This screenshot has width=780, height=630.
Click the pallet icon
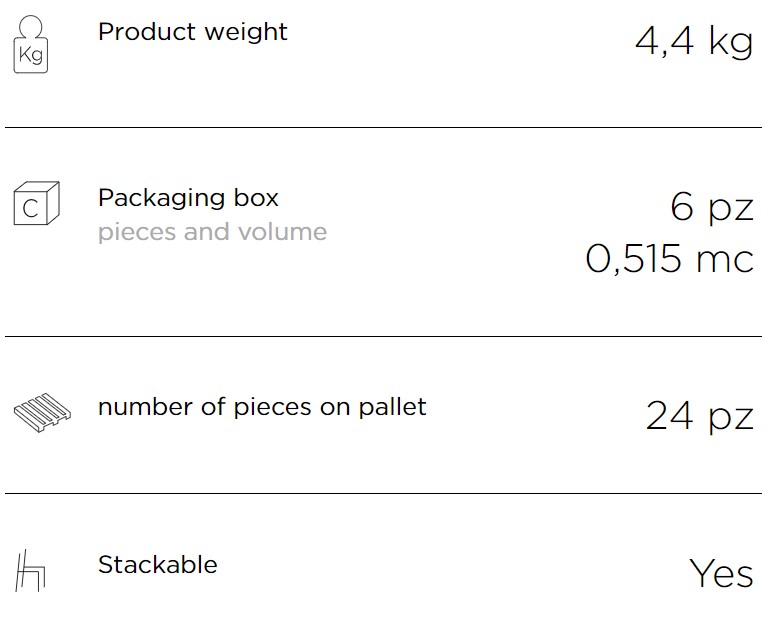click(42, 413)
